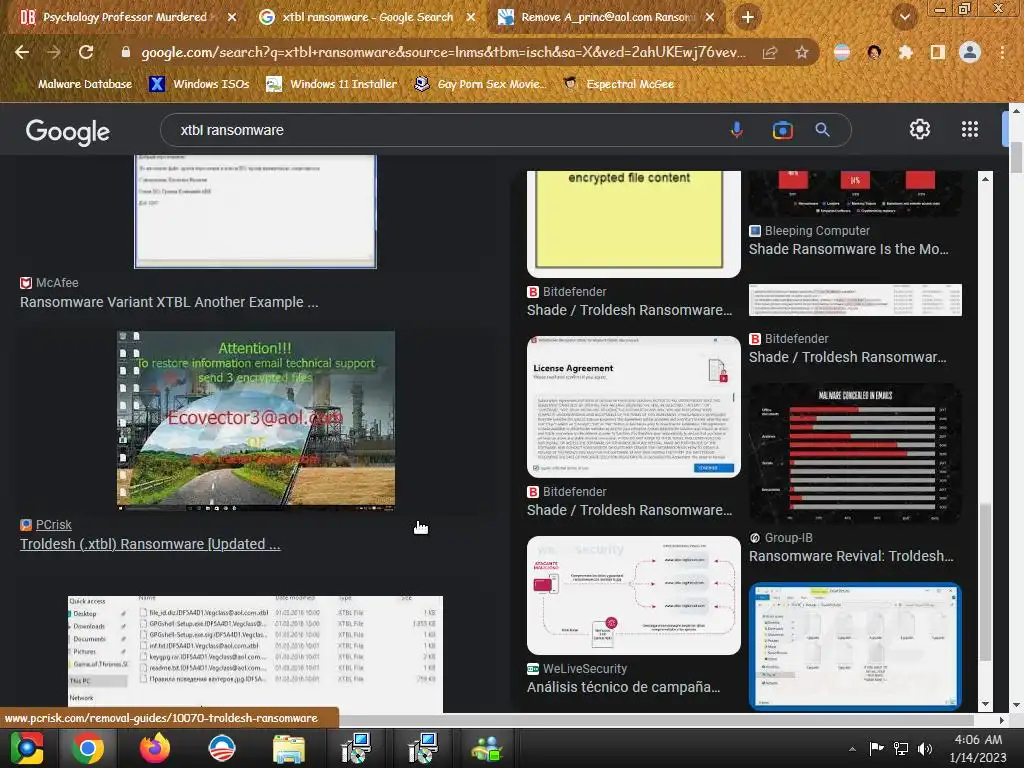
Task: Open the volume speaker tray icon
Action: click(925, 748)
